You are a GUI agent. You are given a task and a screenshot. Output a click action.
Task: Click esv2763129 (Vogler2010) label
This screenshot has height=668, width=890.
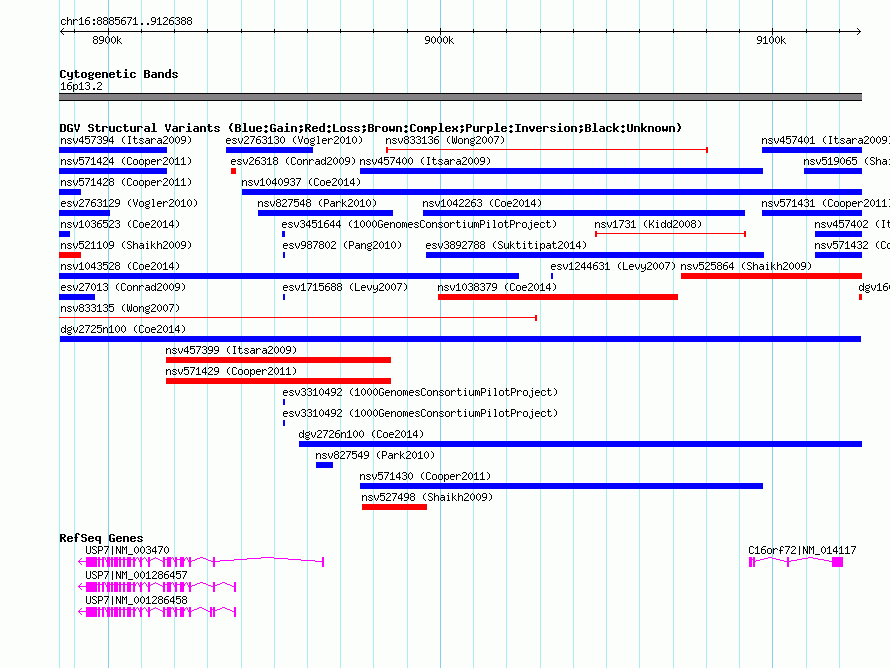(129, 203)
